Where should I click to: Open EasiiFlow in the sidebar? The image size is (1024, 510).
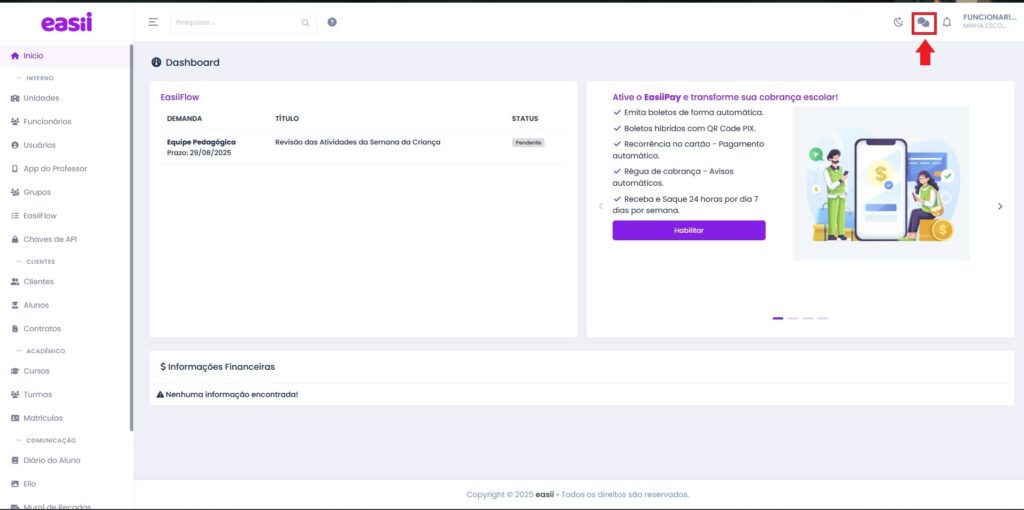click(40, 216)
